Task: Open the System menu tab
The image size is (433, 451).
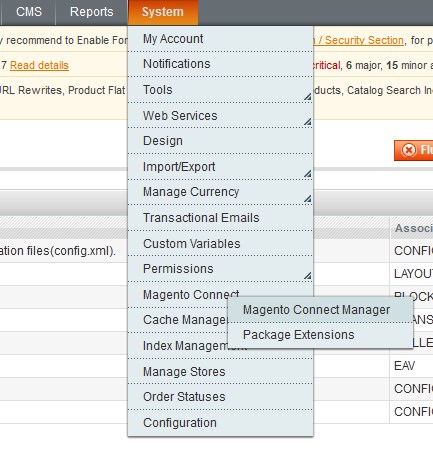Action: pos(163,12)
